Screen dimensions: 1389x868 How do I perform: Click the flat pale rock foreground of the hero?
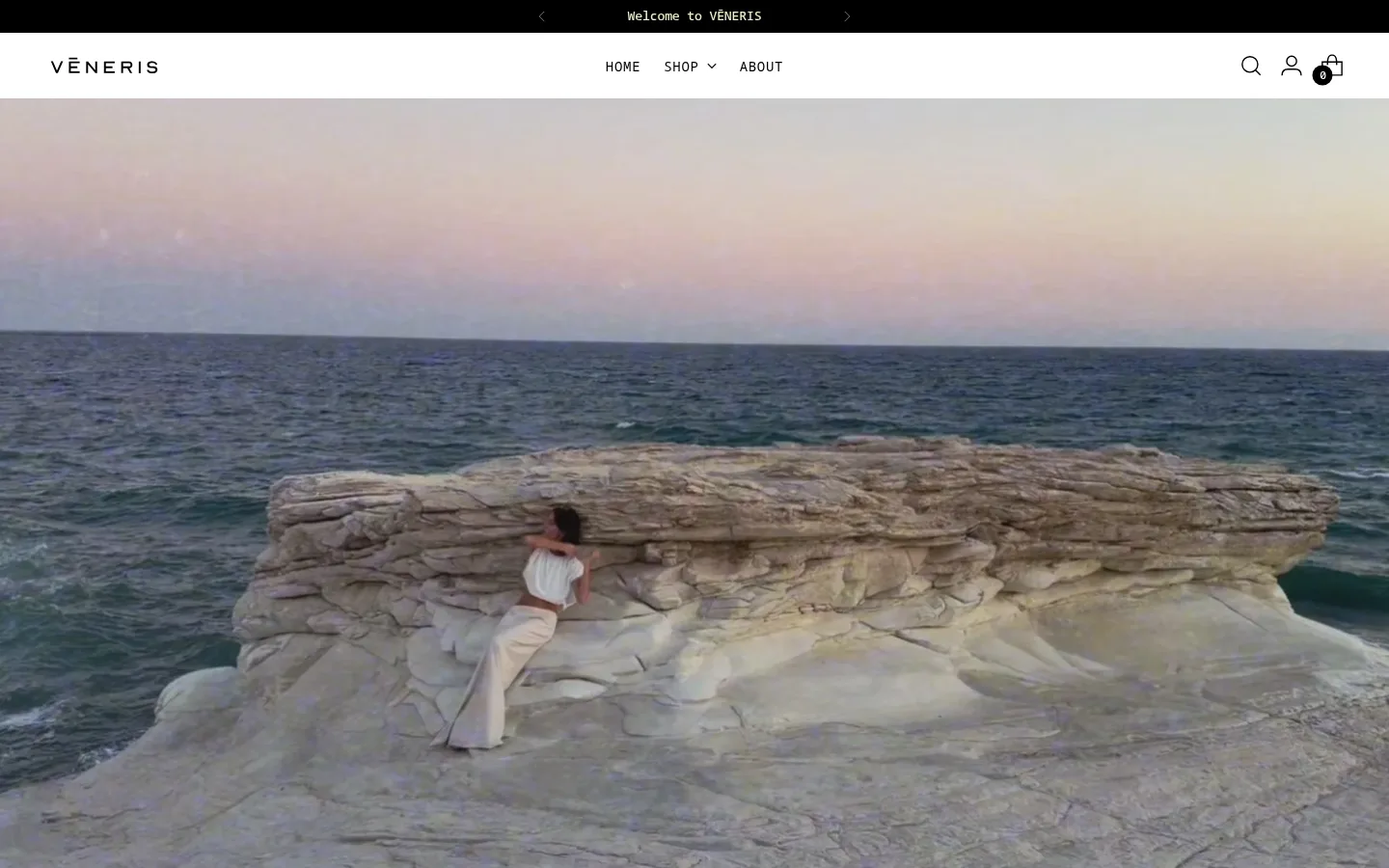(772, 800)
